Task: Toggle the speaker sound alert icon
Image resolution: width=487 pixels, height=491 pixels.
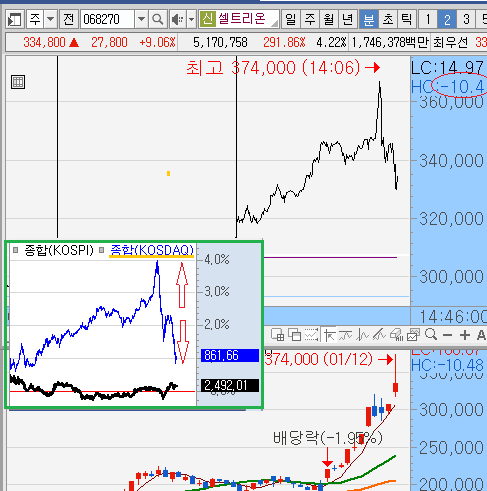Action: 177,20
